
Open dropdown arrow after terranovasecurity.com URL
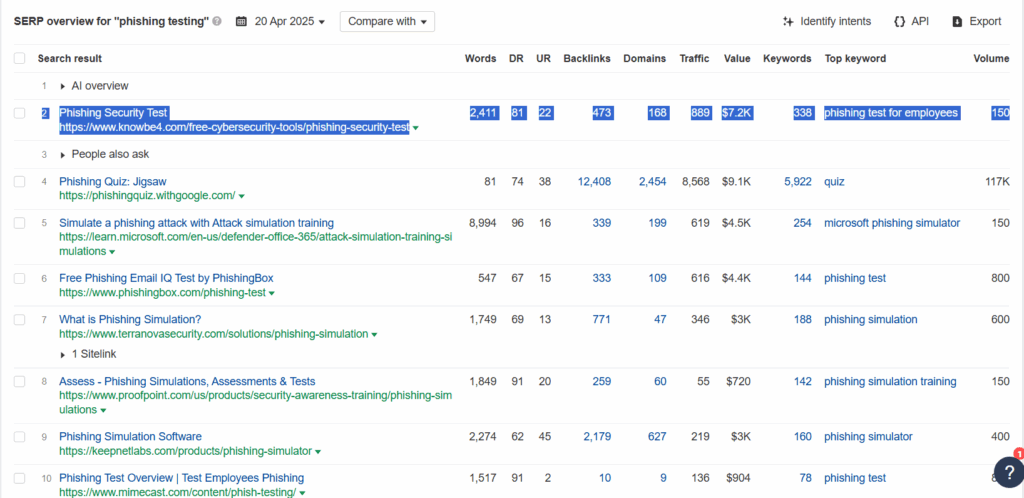pyautogui.click(x=374, y=335)
